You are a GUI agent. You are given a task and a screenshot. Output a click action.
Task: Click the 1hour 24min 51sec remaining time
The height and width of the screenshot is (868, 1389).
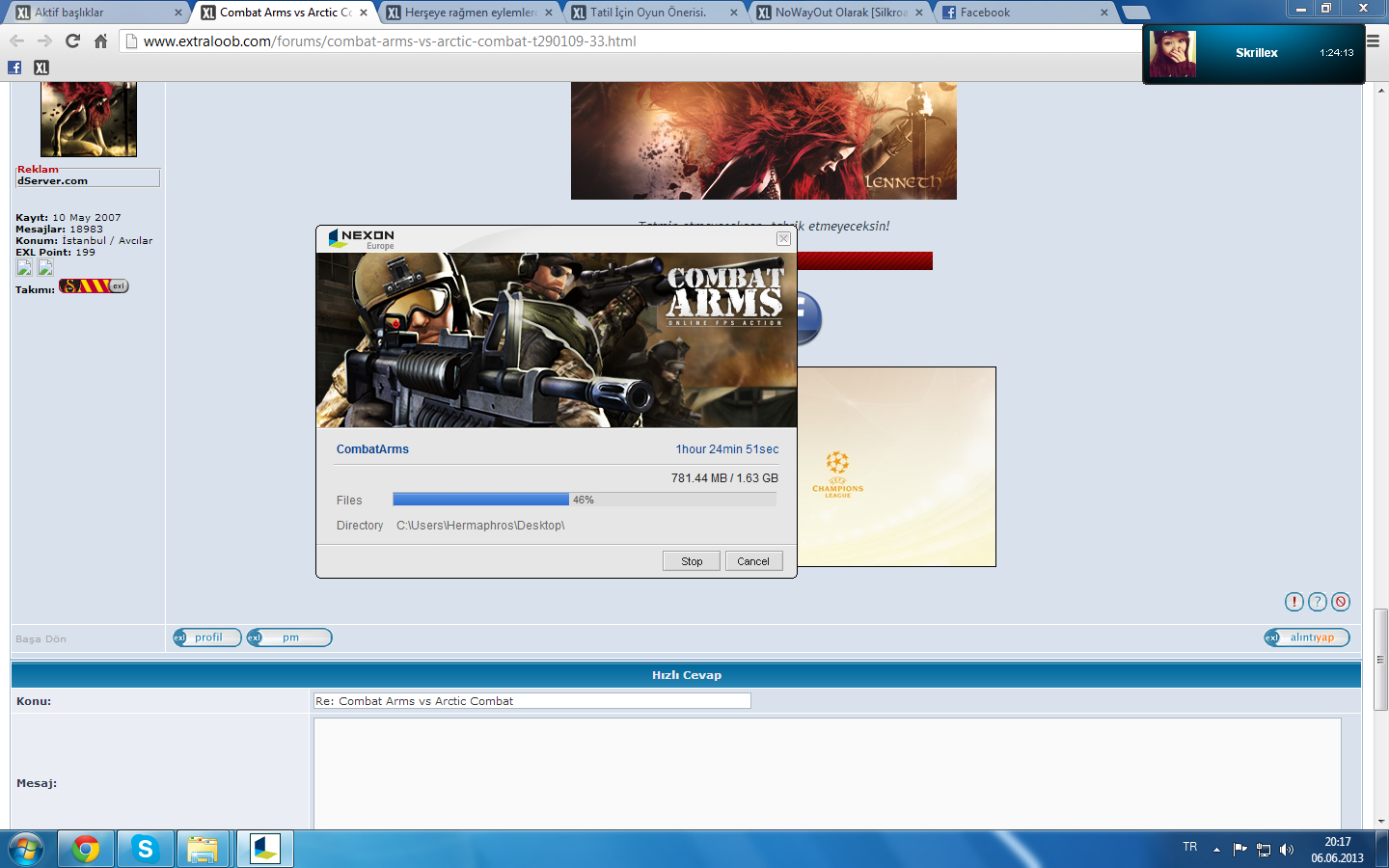coord(727,449)
